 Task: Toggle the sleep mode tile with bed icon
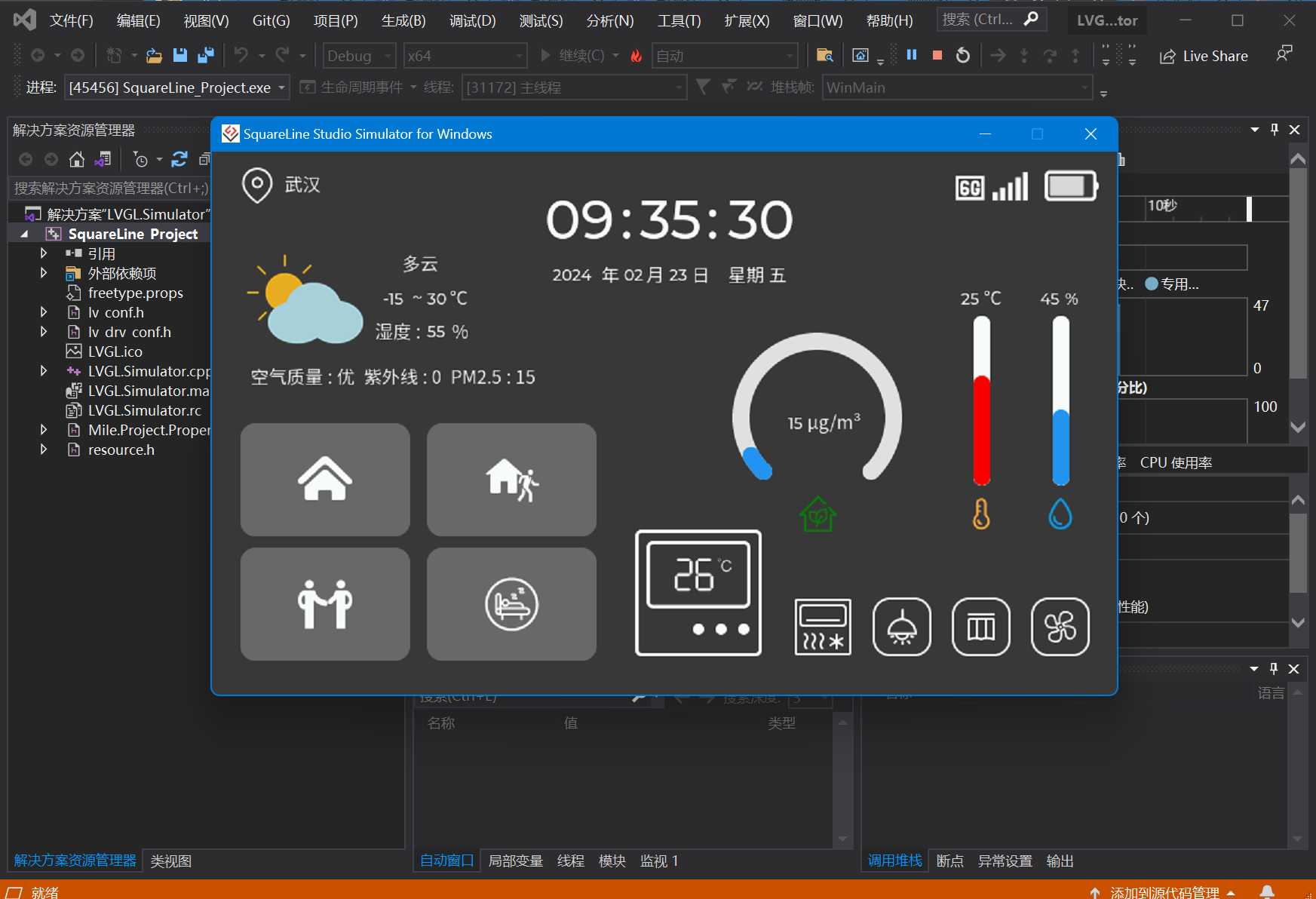coord(511,603)
